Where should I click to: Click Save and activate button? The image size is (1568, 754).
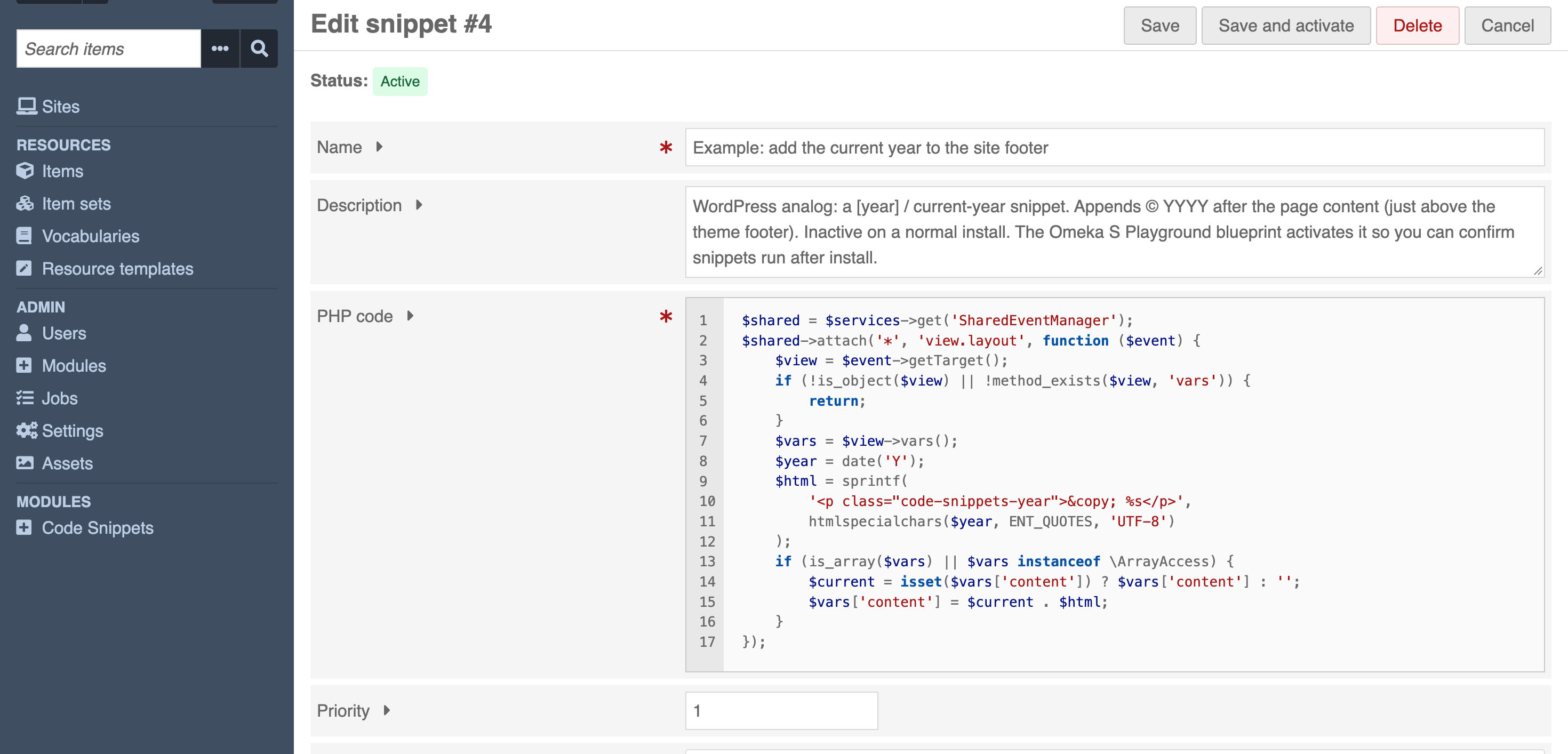[1285, 26]
